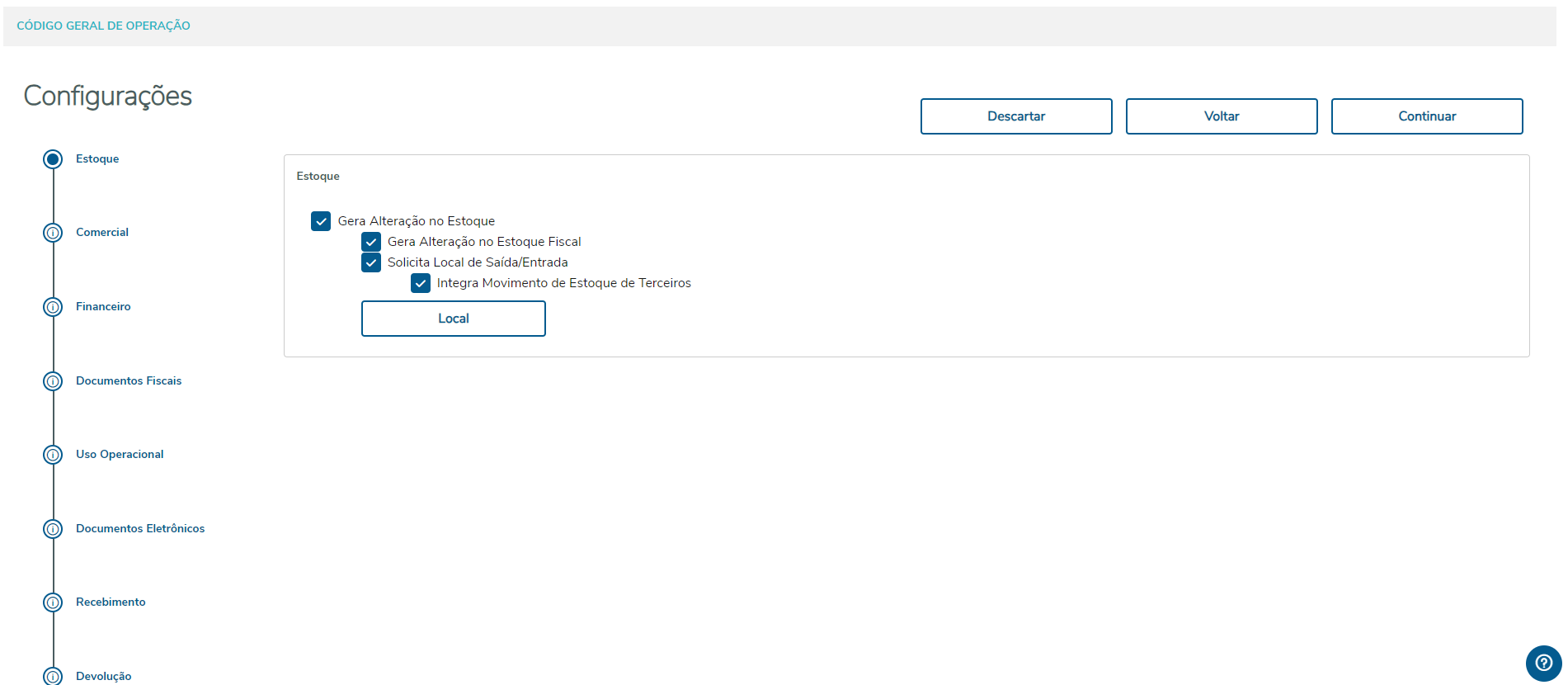Click the Estoque step circle icon
1568x685 pixels.
53,159
